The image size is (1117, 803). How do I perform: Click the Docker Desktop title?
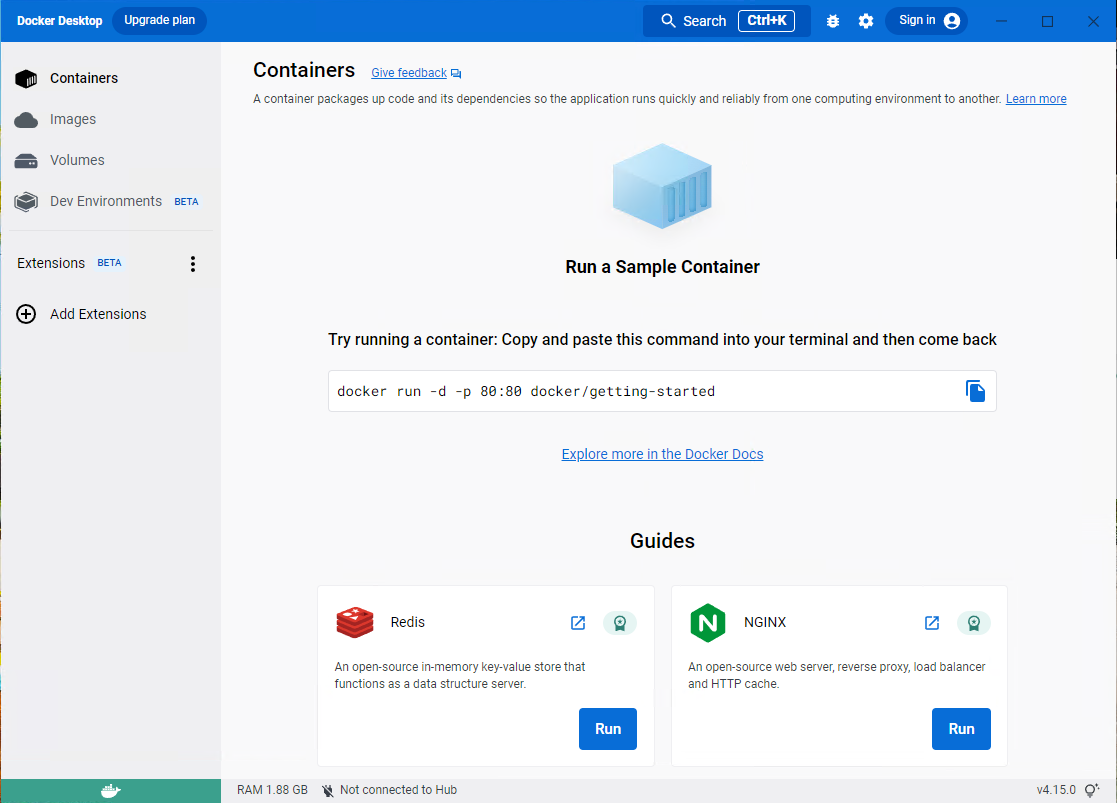point(60,21)
